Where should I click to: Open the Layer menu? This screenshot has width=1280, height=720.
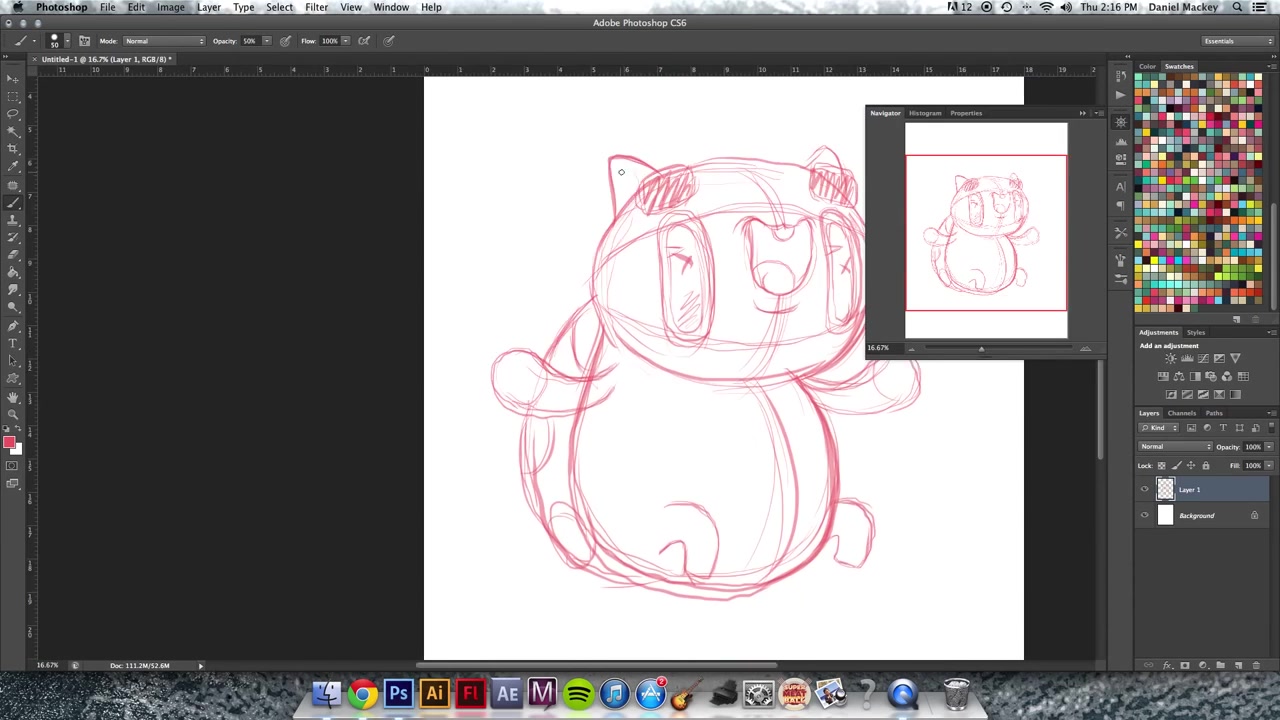point(208,7)
